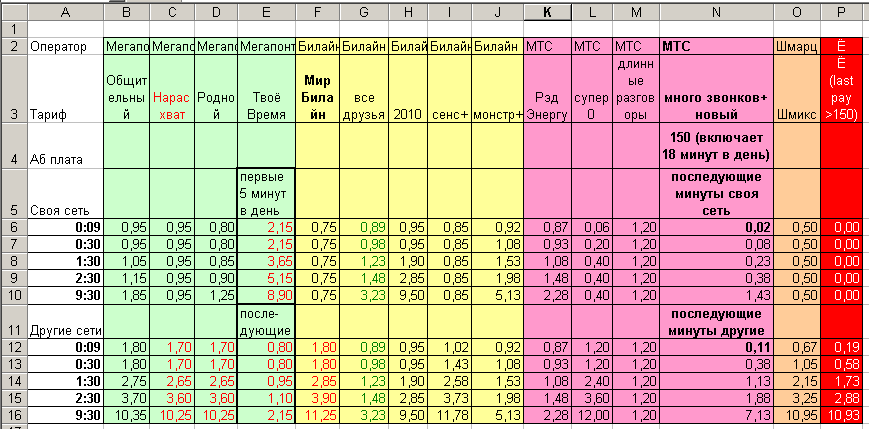Viewport: 869px width, 429px height.
Task: Select the cell 'Своя сеть'
Action: [65, 195]
